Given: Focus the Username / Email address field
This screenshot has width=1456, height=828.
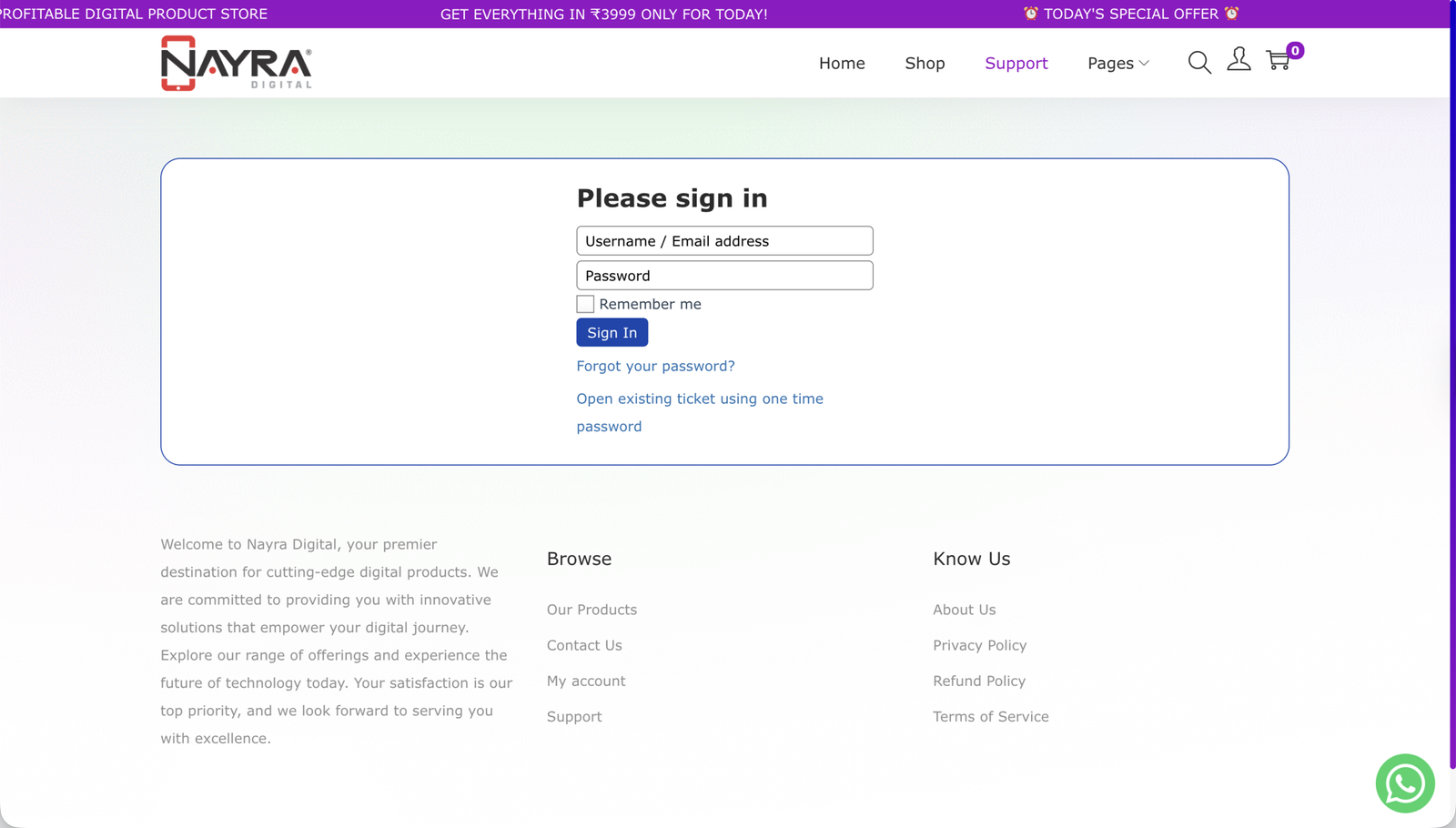Looking at the screenshot, I should click(724, 241).
